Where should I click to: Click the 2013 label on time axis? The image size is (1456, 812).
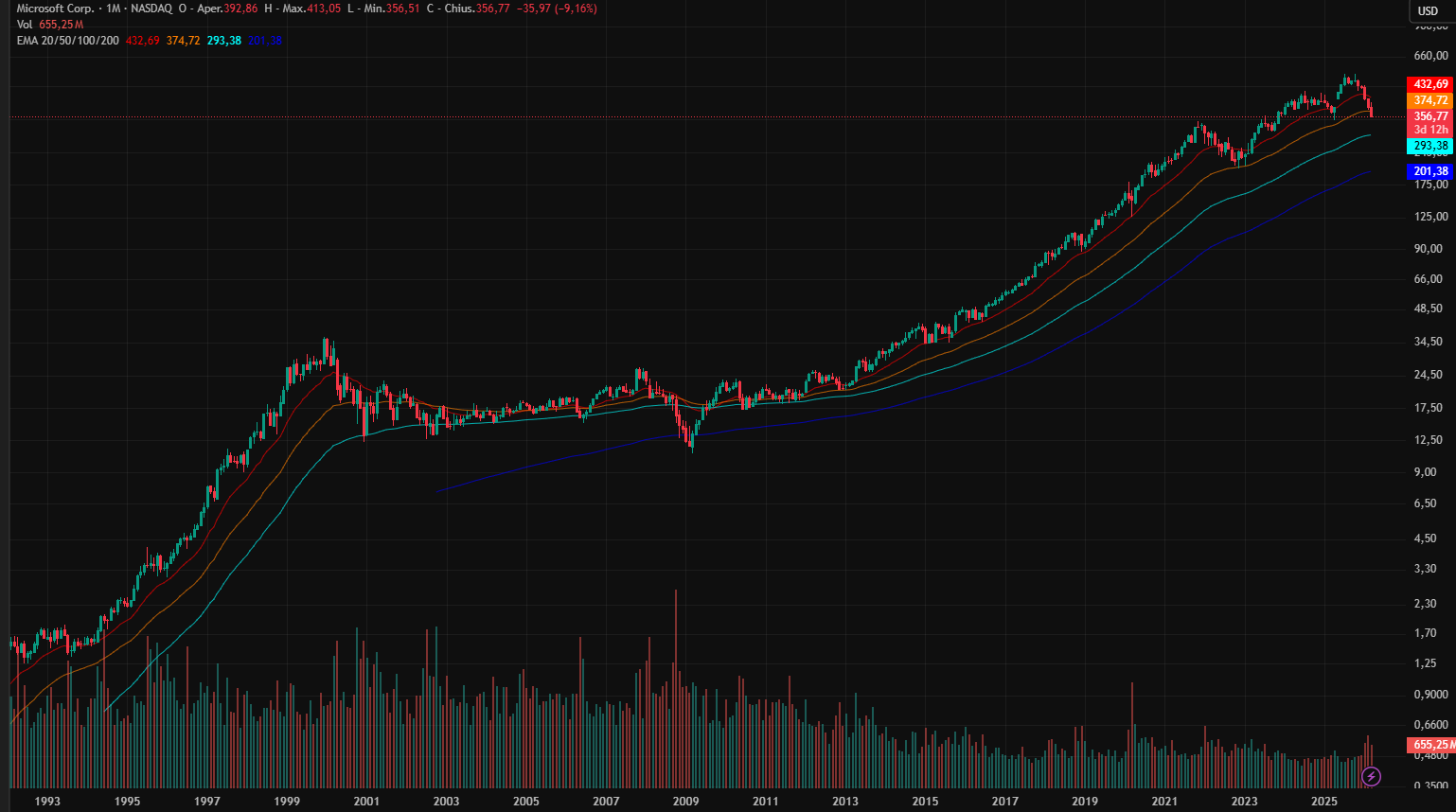[x=845, y=802]
